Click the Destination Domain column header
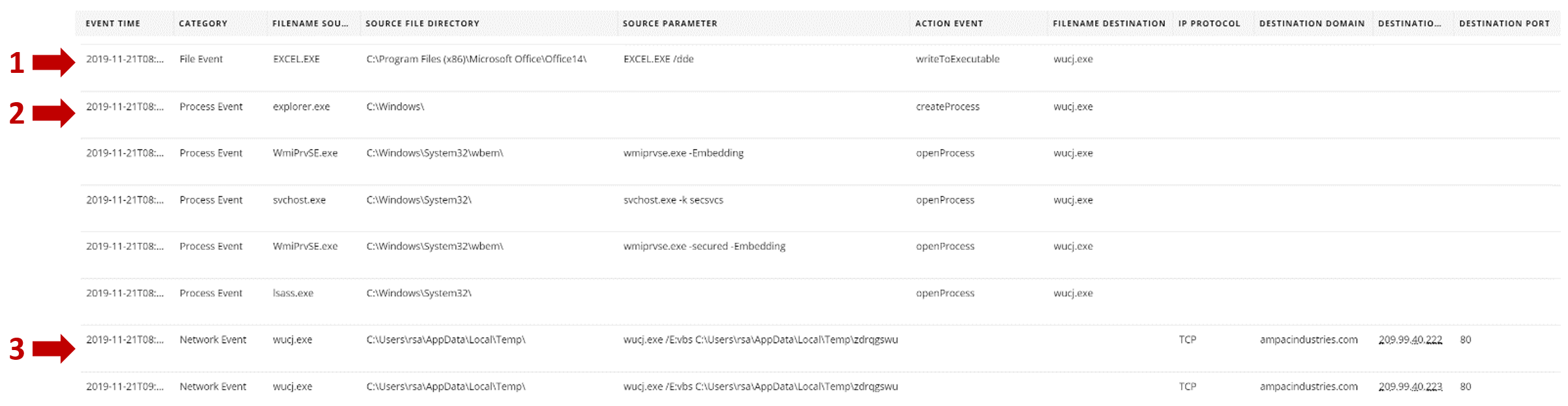 pyautogui.click(x=1311, y=23)
